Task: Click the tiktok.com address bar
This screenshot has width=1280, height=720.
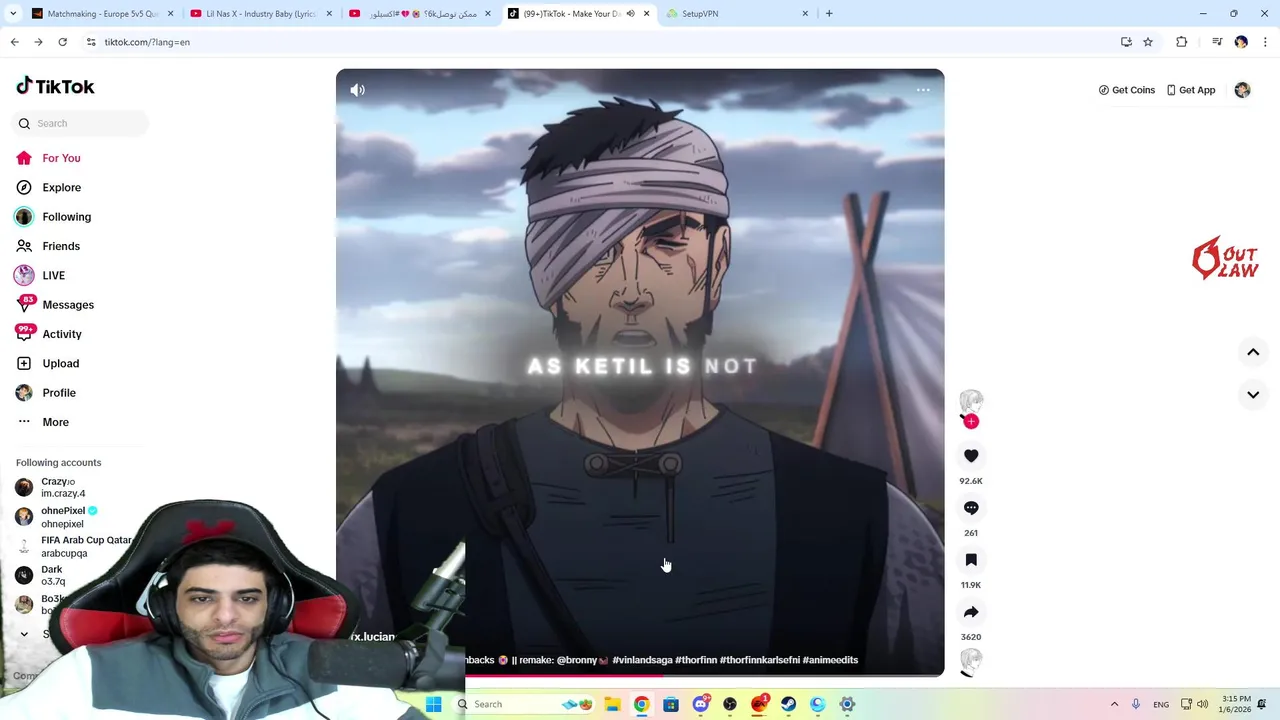Action: [600, 42]
